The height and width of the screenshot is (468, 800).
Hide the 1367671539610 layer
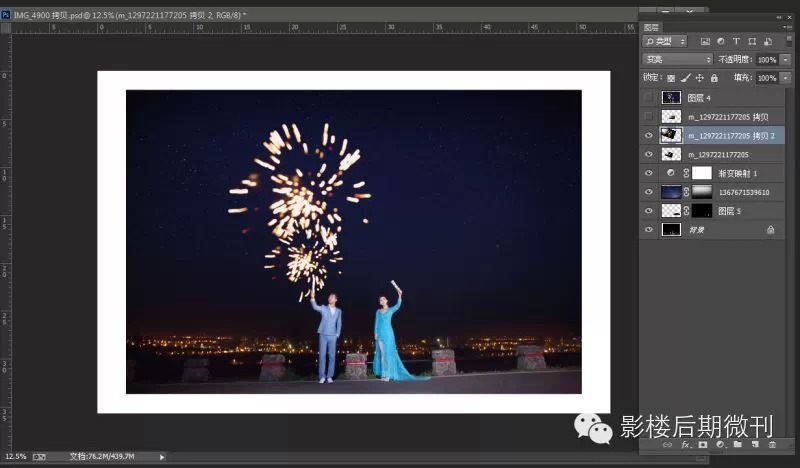tap(648, 192)
